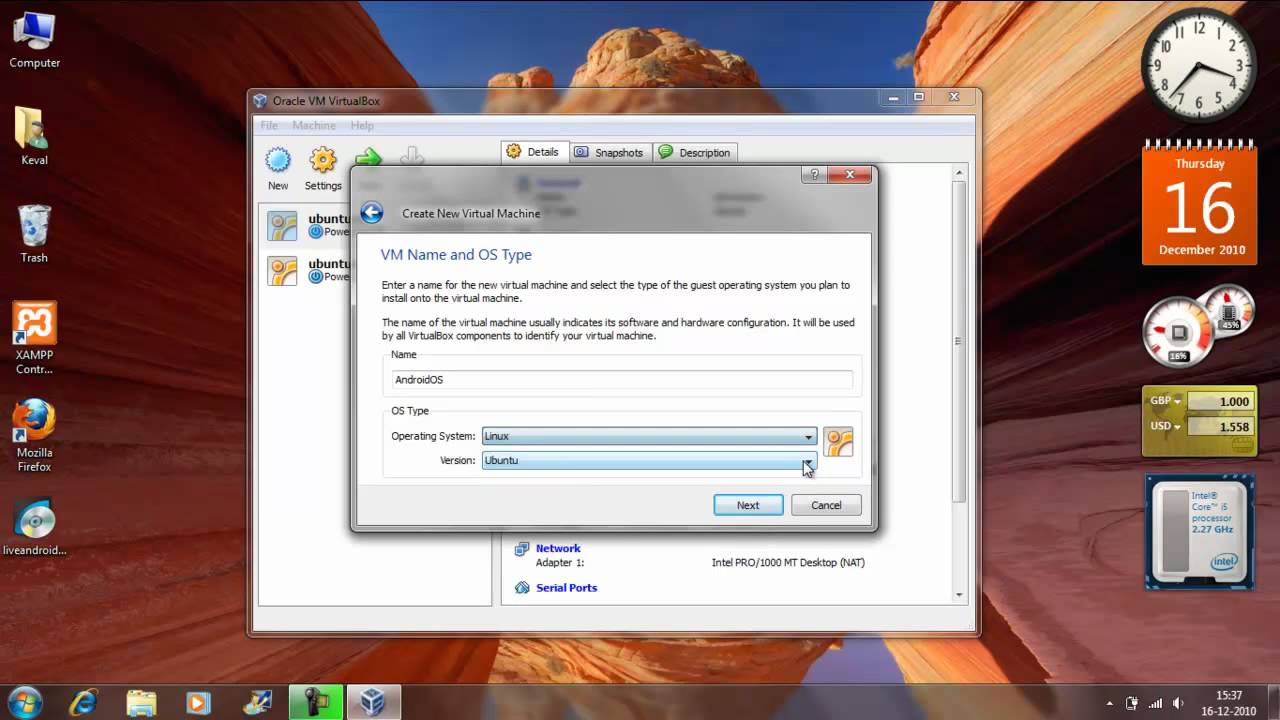The width and height of the screenshot is (1280, 720).
Task: Launch Internet Explorer from the taskbar
Action: tap(84, 702)
